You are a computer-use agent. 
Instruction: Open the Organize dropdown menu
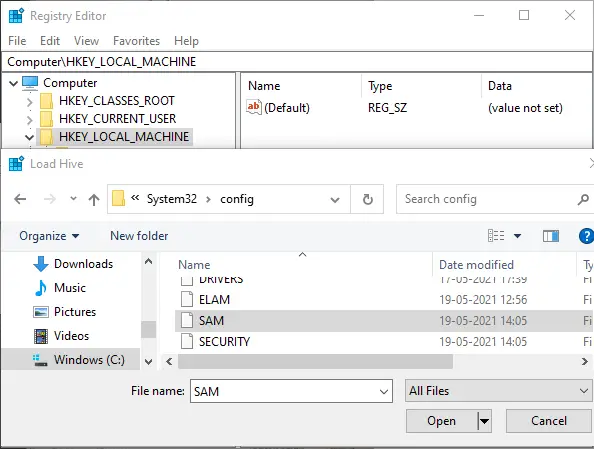click(49, 236)
